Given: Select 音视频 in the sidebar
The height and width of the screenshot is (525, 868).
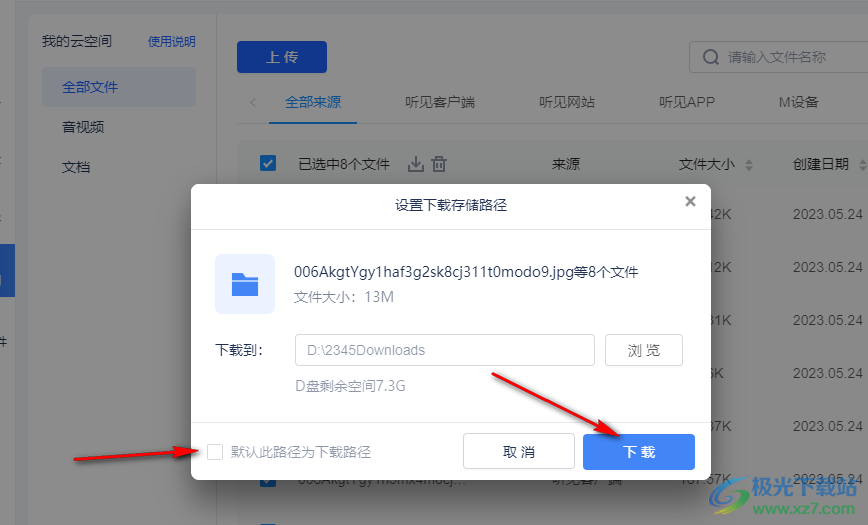Looking at the screenshot, I should pyautogui.click(x=83, y=127).
